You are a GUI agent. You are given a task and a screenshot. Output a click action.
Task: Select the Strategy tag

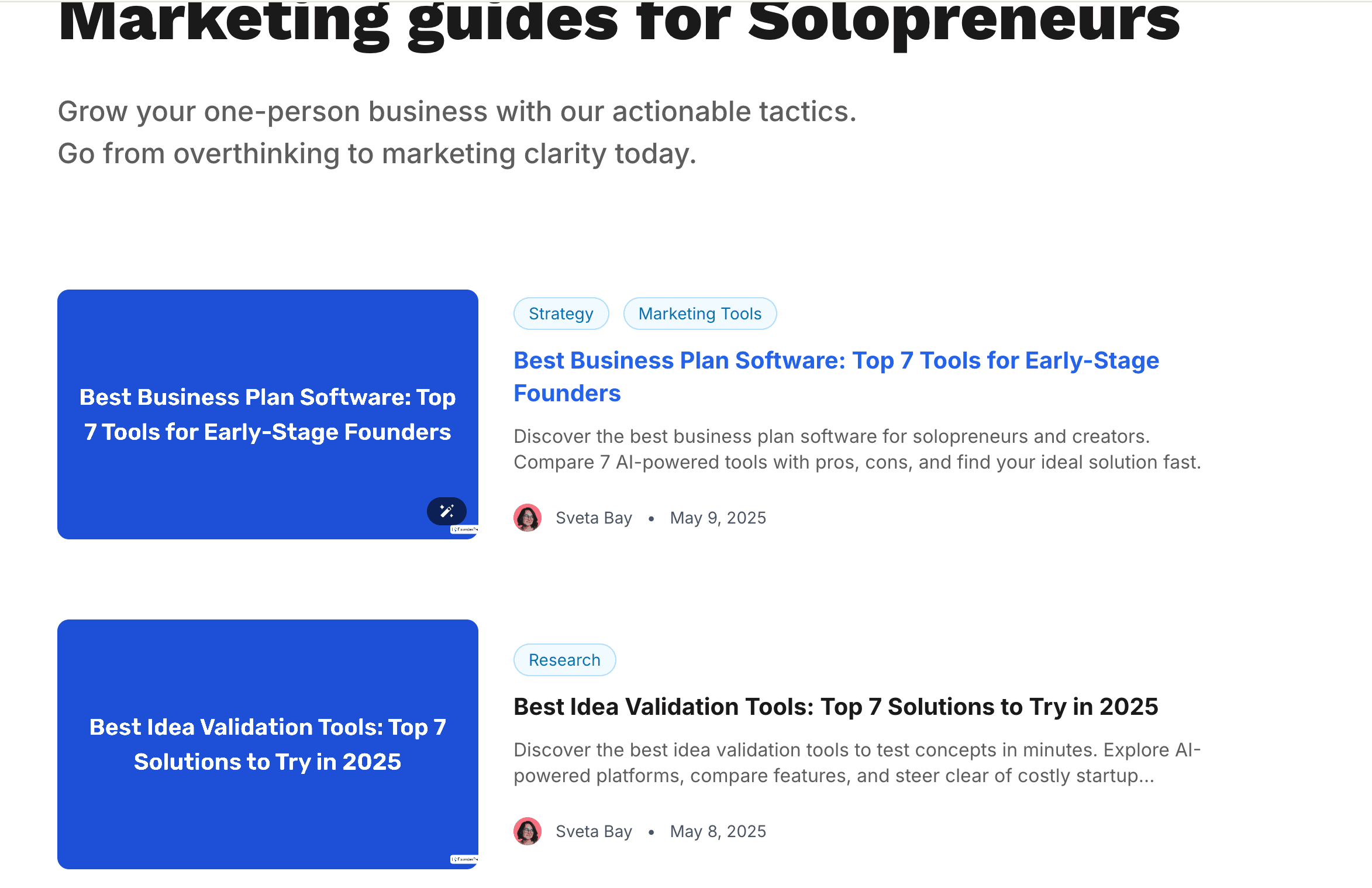(x=561, y=314)
